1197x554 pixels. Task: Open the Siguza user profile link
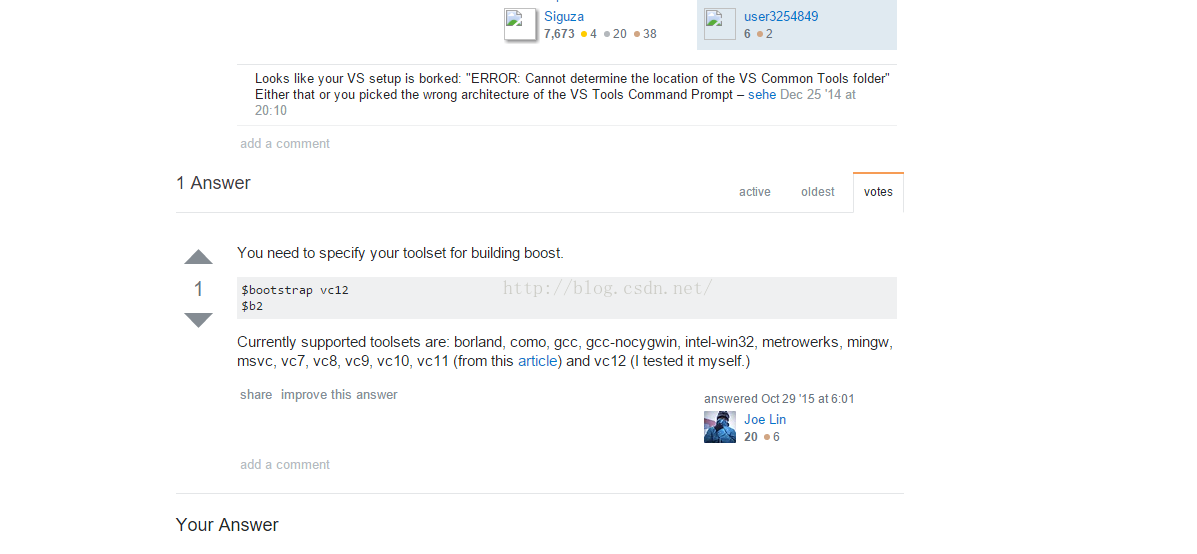tap(564, 16)
